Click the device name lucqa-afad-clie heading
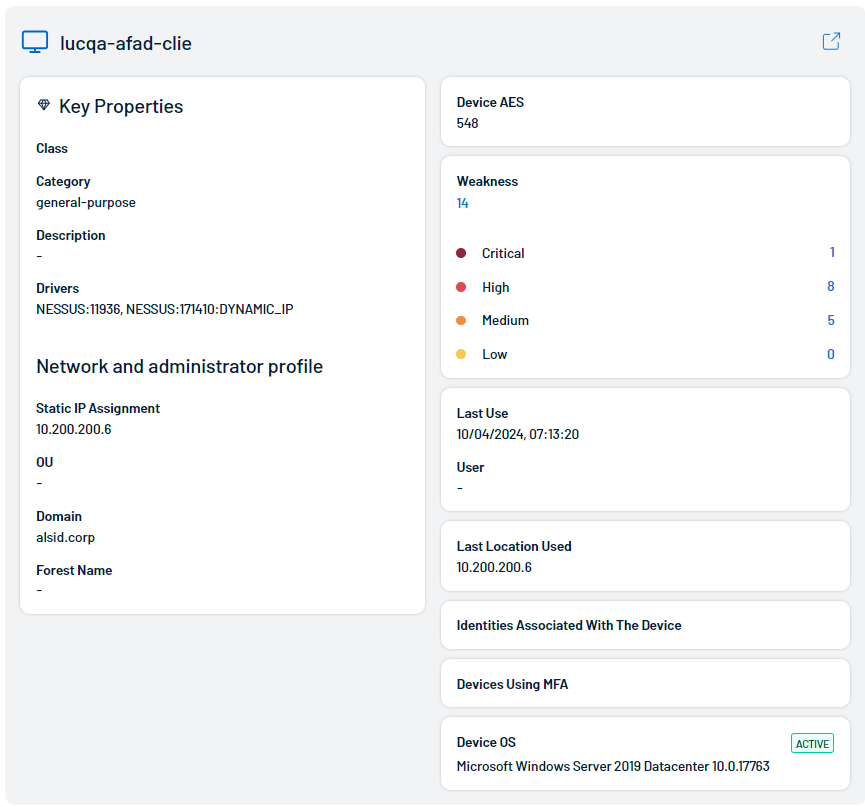The width and height of the screenshot is (865, 807). pyautogui.click(x=126, y=43)
